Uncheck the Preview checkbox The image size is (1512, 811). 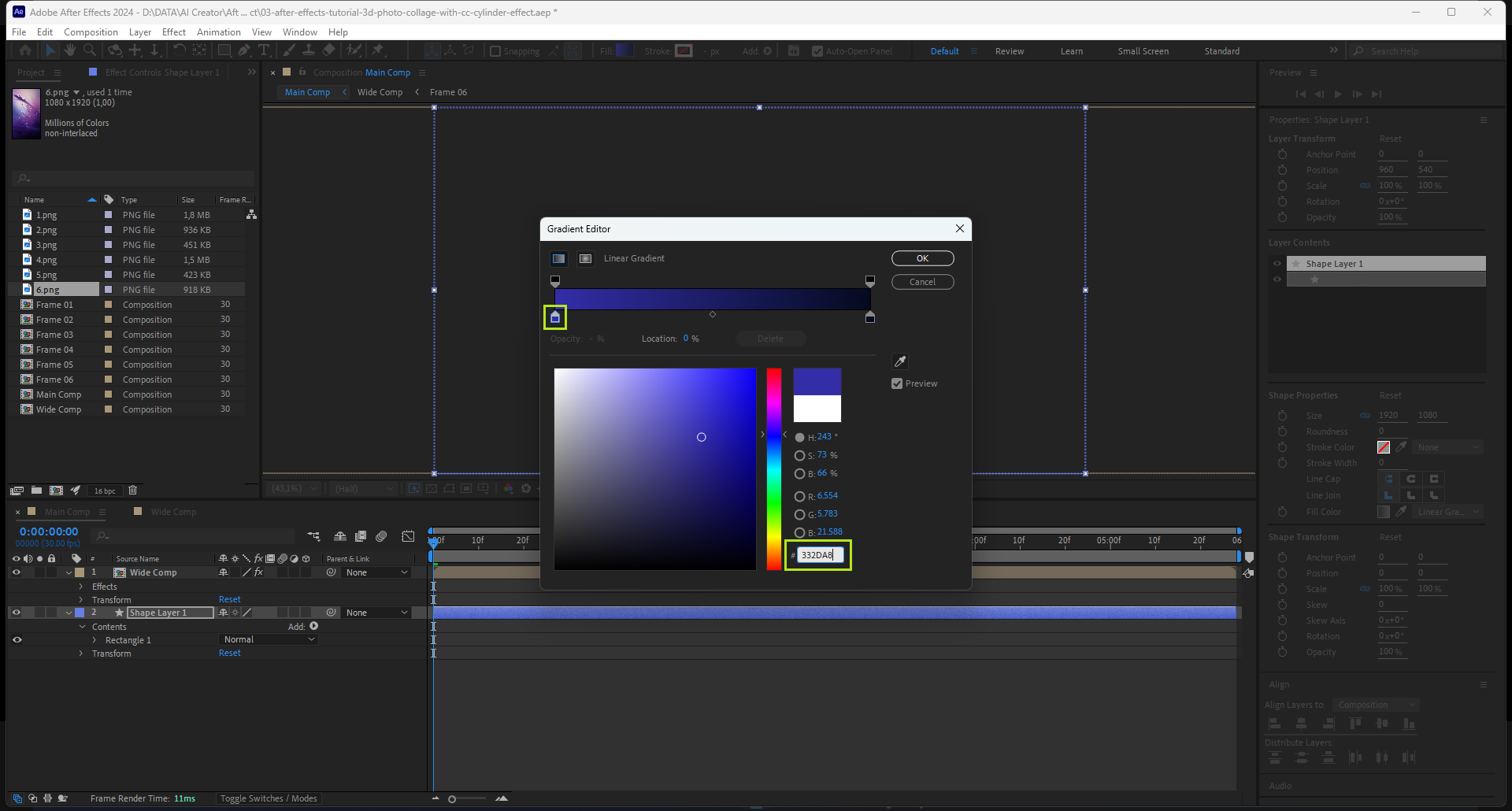pos(897,383)
